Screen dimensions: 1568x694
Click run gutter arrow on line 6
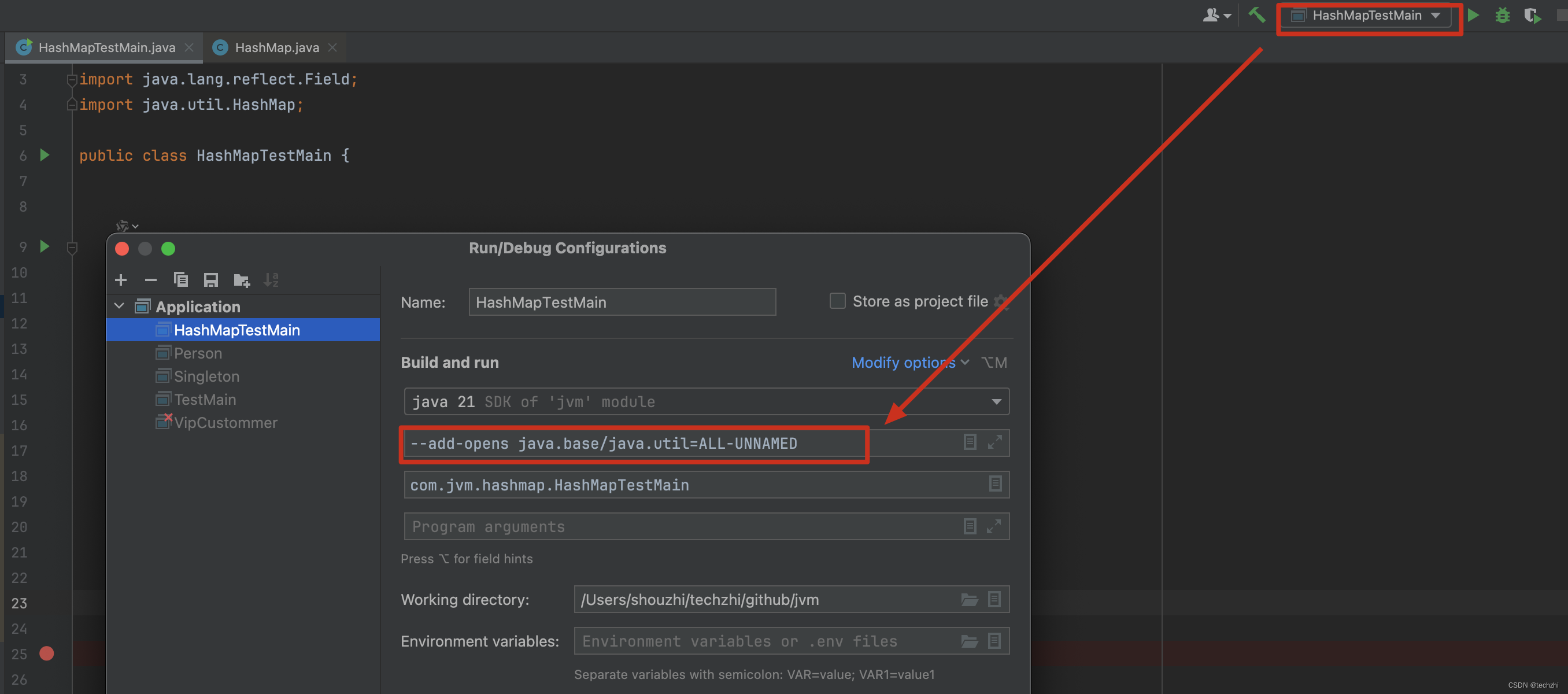(x=45, y=155)
